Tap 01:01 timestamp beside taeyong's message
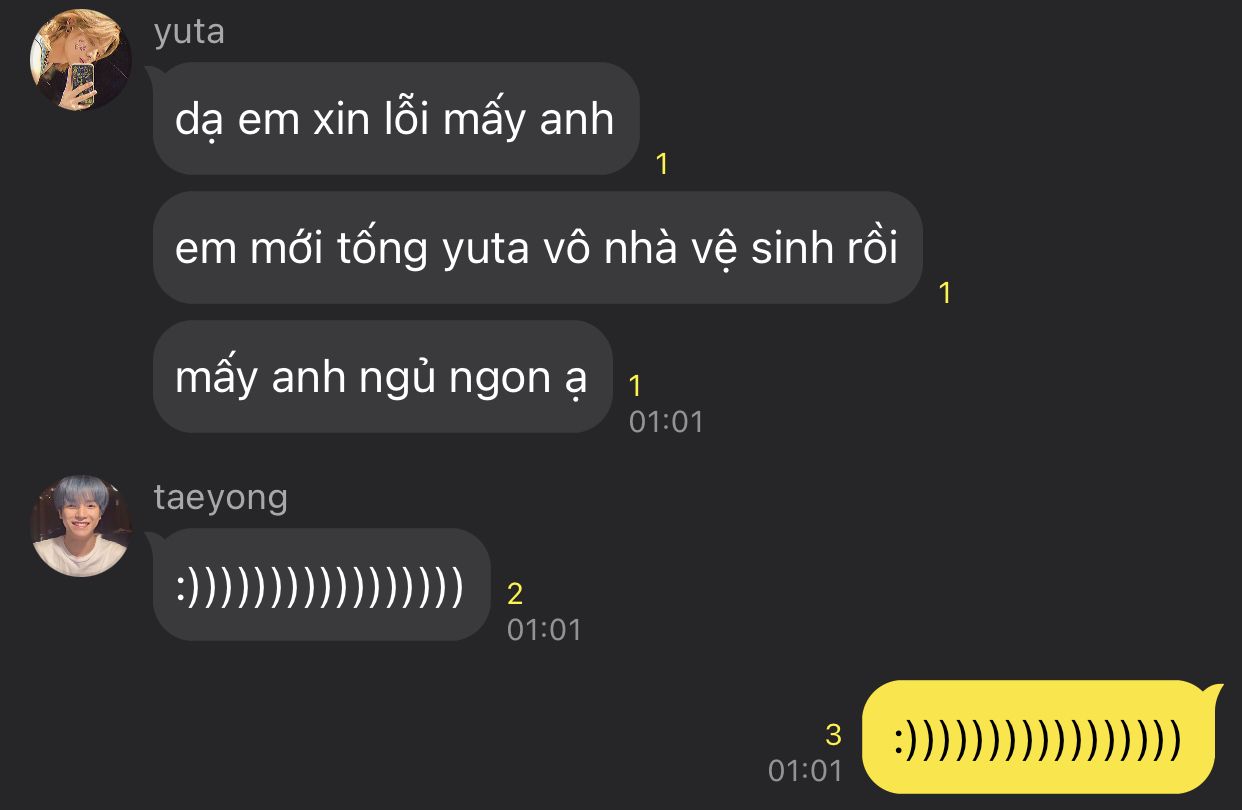Viewport: 1242px width, 810px height. pyautogui.click(x=544, y=630)
